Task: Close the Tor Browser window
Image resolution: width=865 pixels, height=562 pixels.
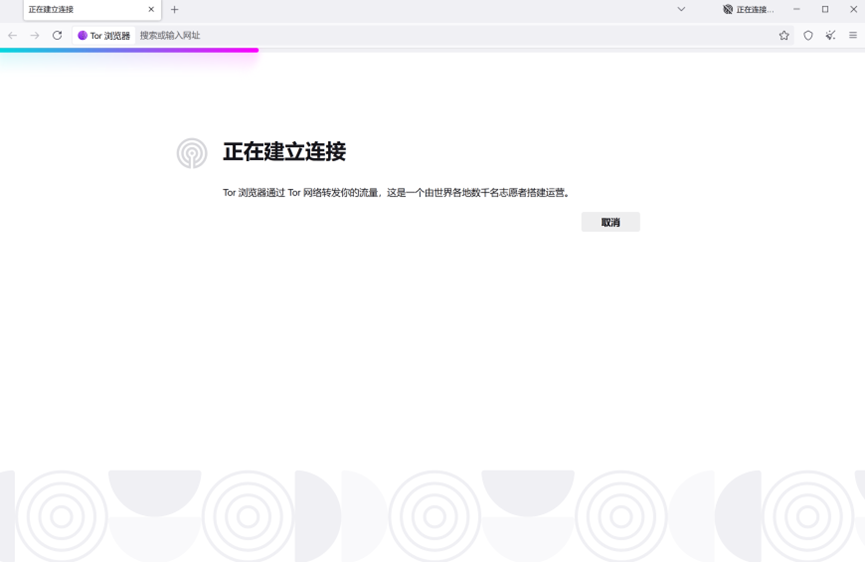Action: (853, 9)
